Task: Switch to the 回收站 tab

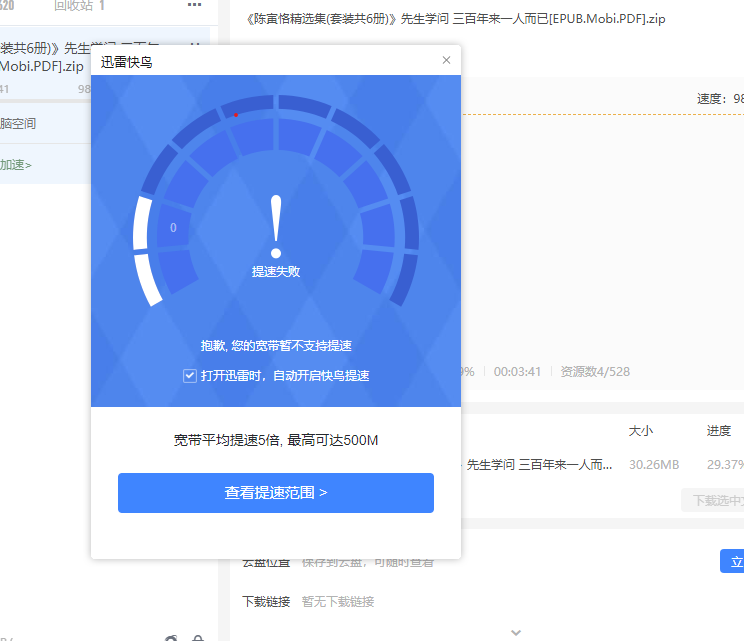Action: tap(79, 6)
